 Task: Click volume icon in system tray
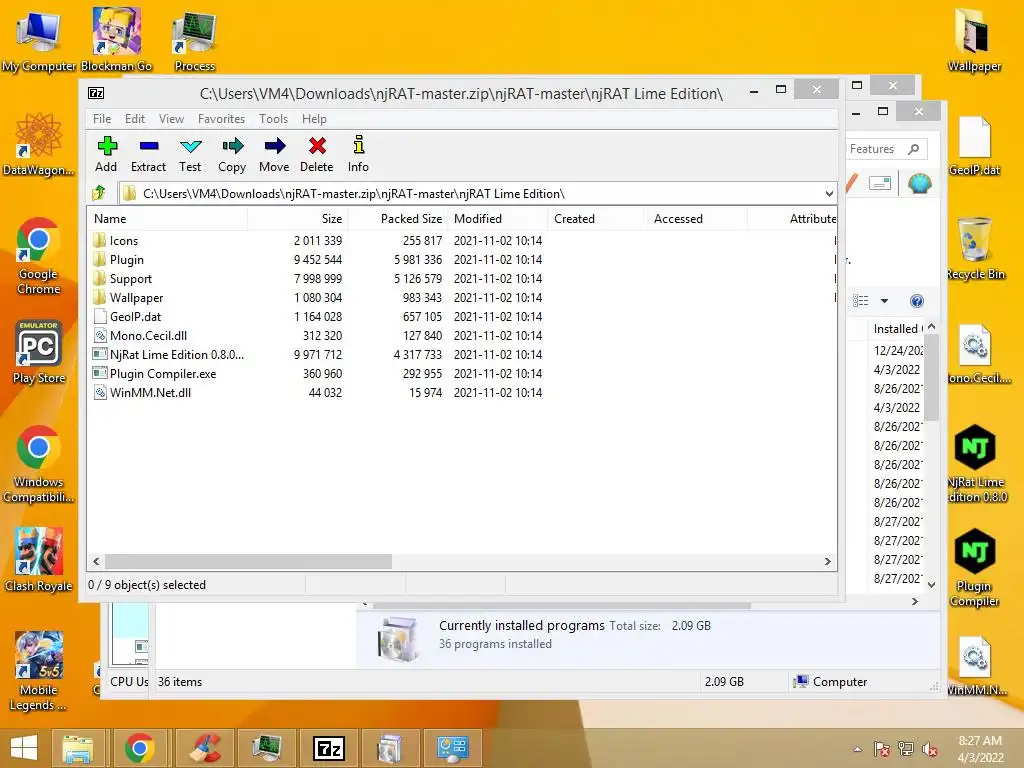(929, 749)
